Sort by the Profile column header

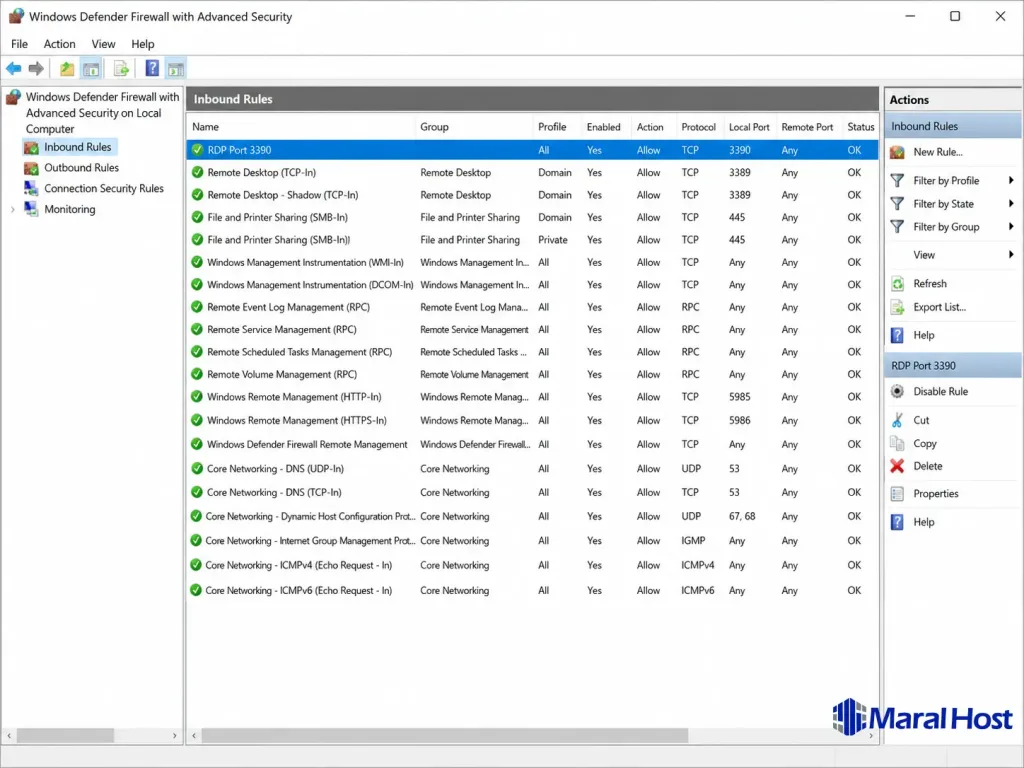[x=556, y=127]
